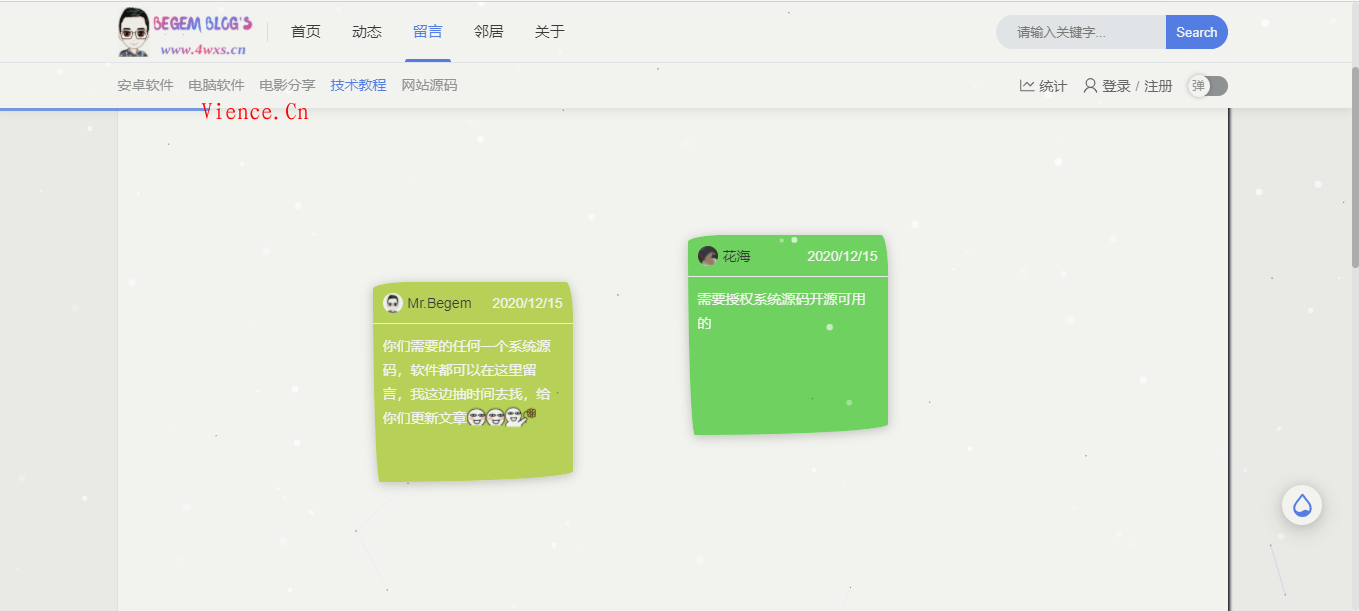Go to the 首页 home menu
The width and height of the screenshot is (1359, 612).
[x=306, y=32]
